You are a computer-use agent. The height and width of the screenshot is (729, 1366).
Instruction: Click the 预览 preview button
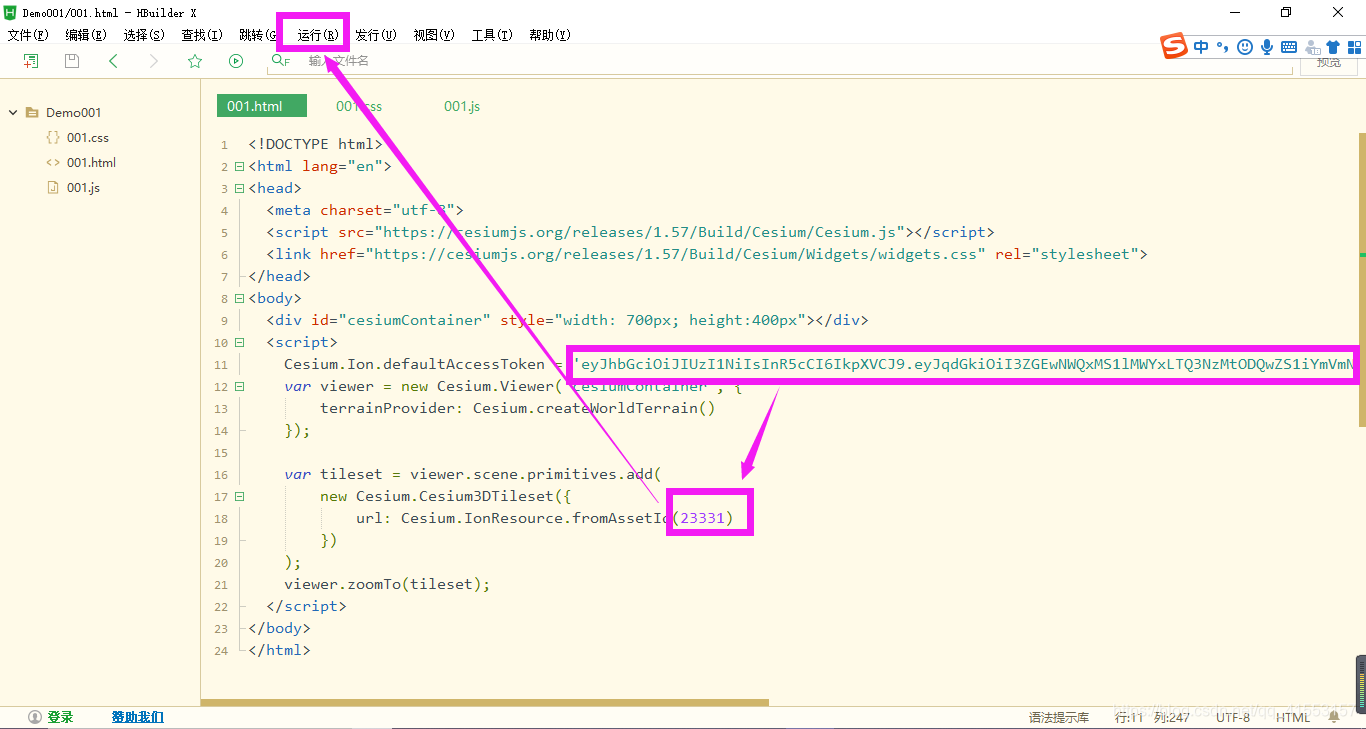pyautogui.click(x=1329, y=63)
